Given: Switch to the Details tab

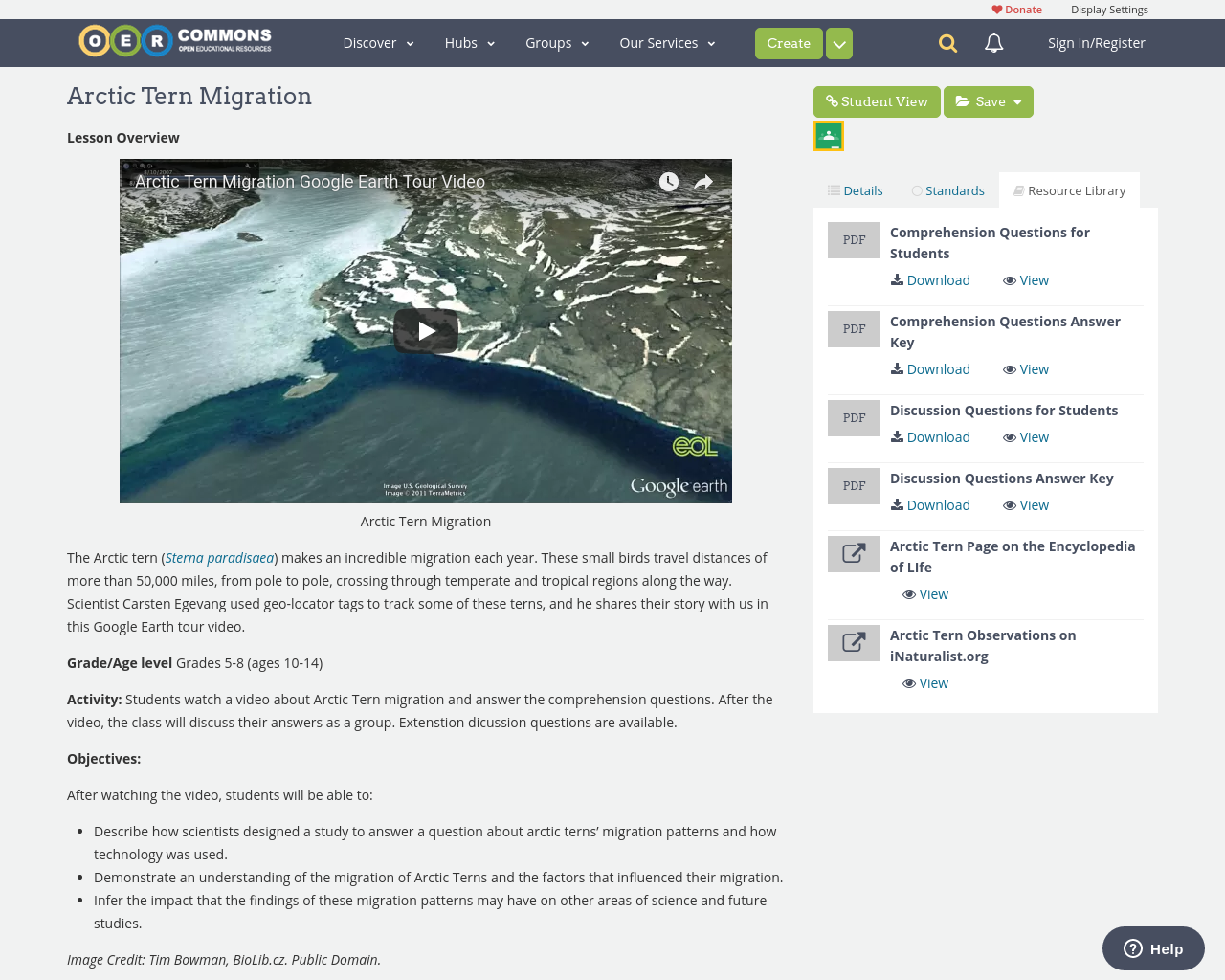Looking at the screenshot, I should [x=855, y=189].
